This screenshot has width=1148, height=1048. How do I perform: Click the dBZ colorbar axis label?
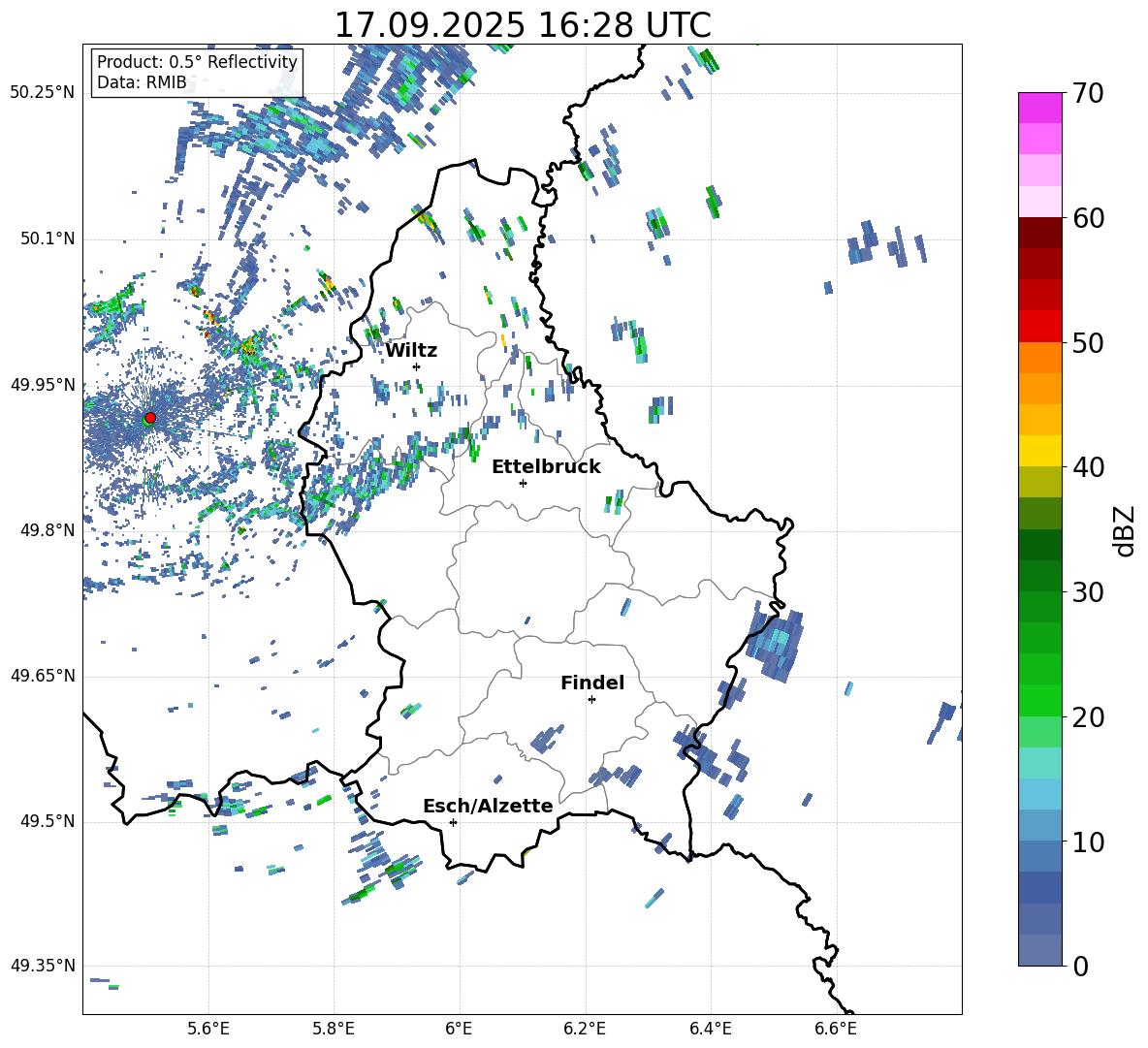point(1126,530)
